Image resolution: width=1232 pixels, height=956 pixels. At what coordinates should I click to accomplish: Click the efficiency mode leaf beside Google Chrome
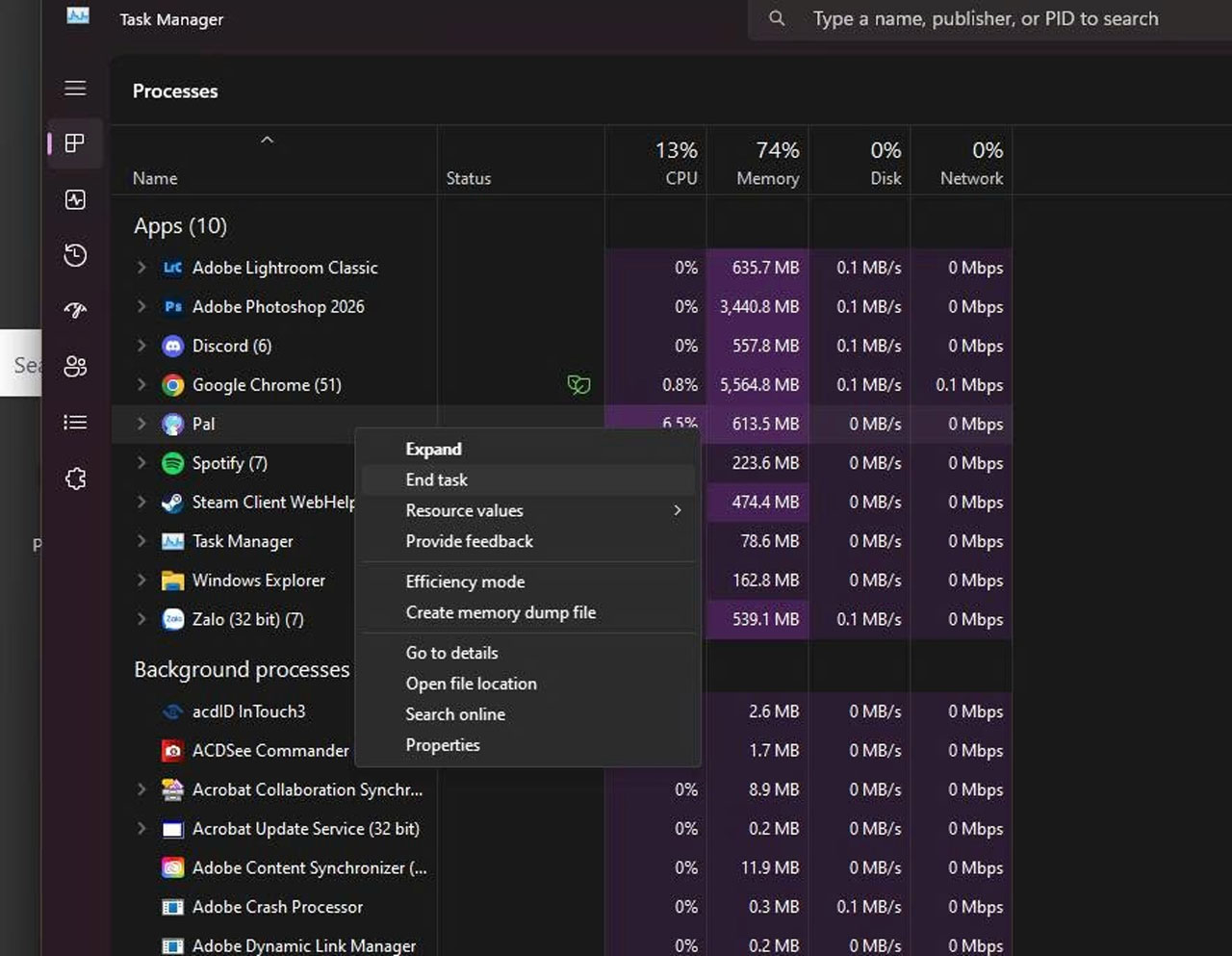coord(579,383)
